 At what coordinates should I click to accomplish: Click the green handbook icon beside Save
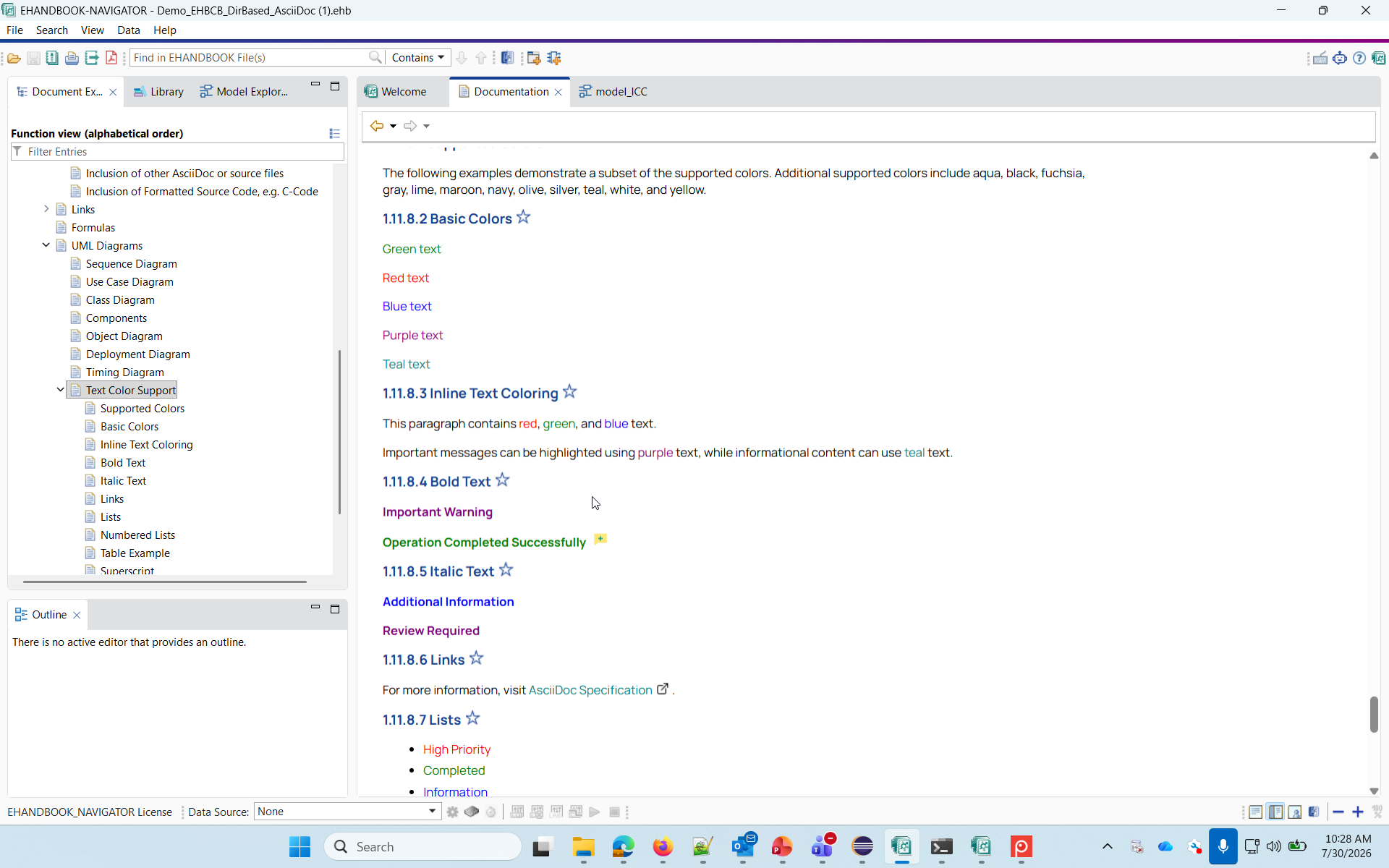click(x=52, y=58)
